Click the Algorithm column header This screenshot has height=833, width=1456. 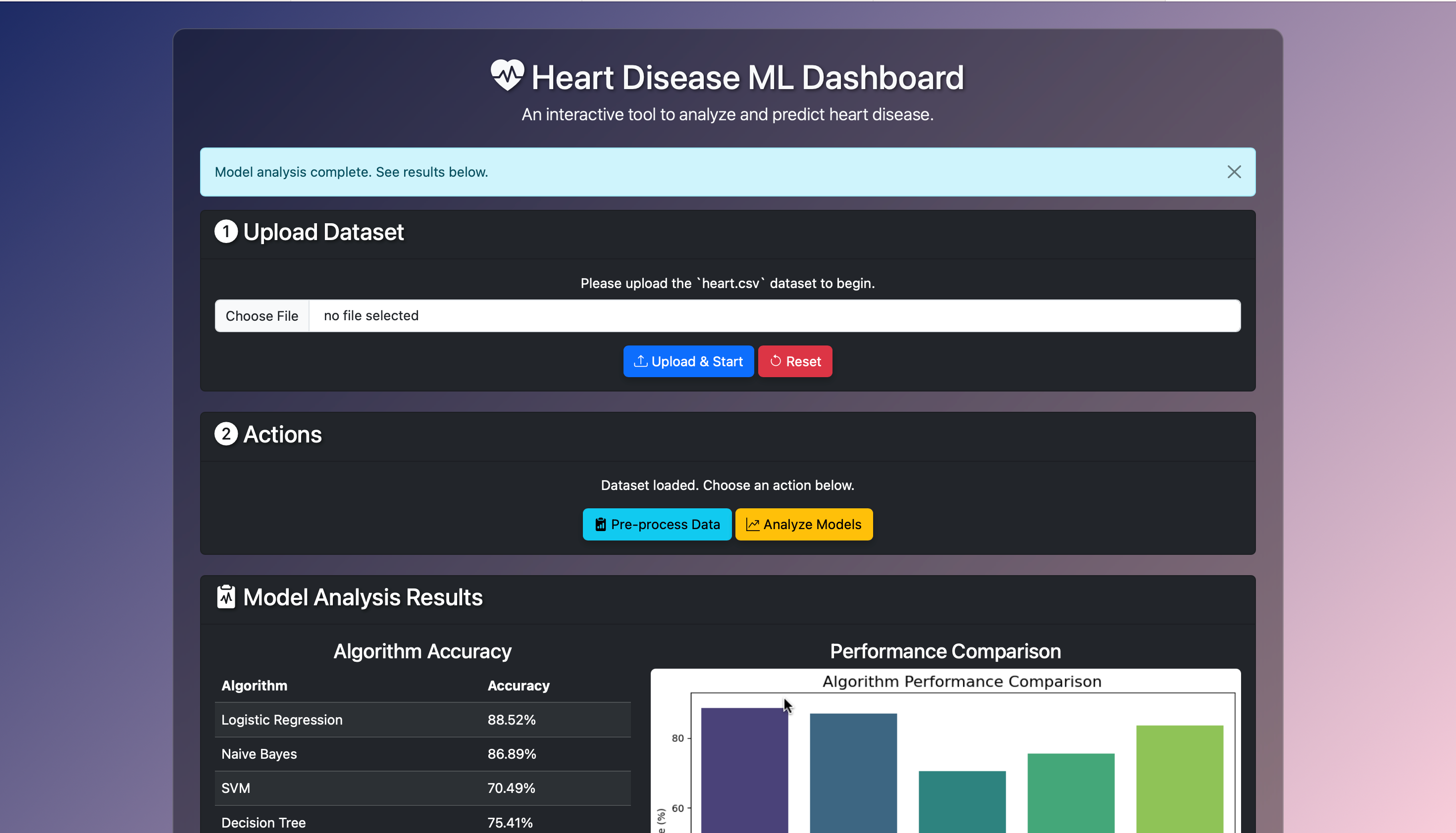point(254,686)
